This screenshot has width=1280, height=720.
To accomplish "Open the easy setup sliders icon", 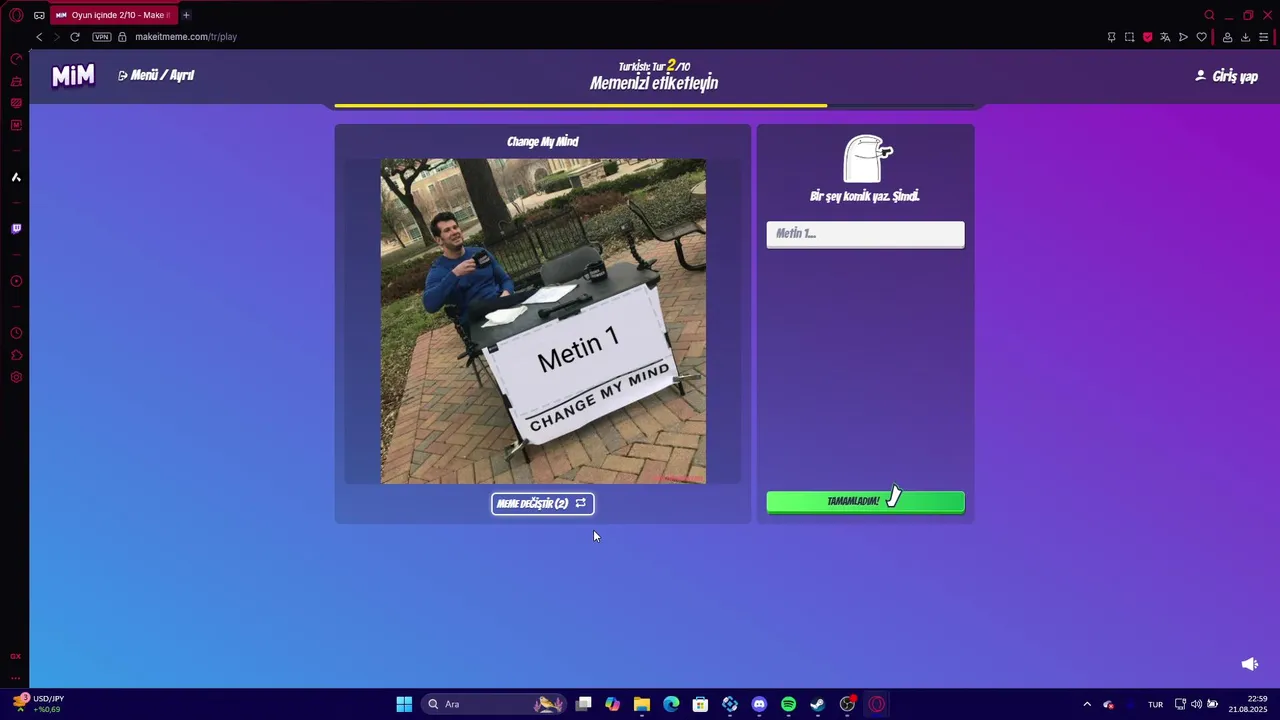I will click(x=1263, y=37).
